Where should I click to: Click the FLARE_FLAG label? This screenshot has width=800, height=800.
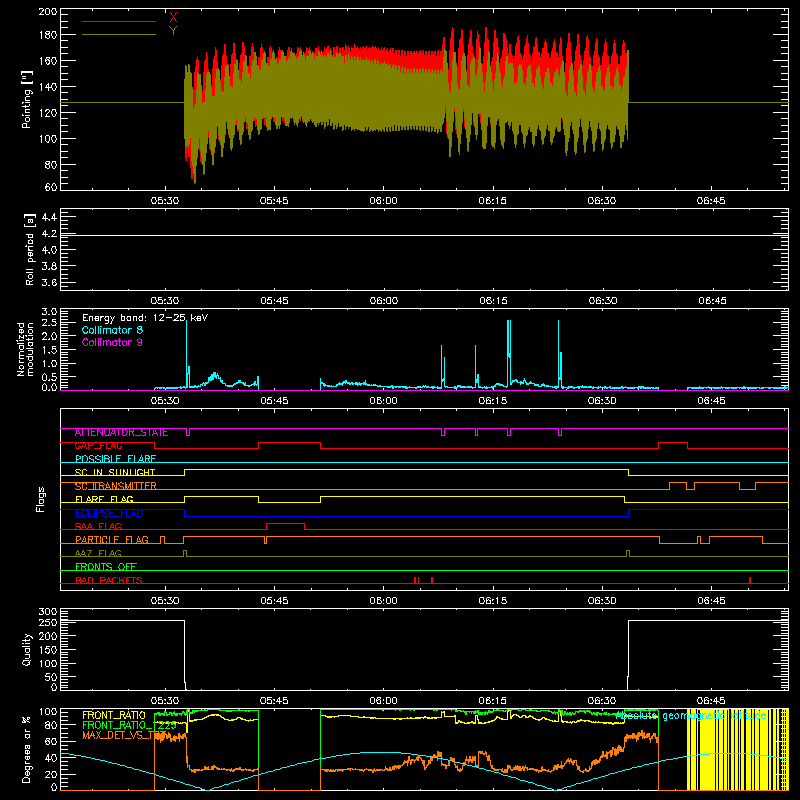pyautogui.click(x=104, y=499)
